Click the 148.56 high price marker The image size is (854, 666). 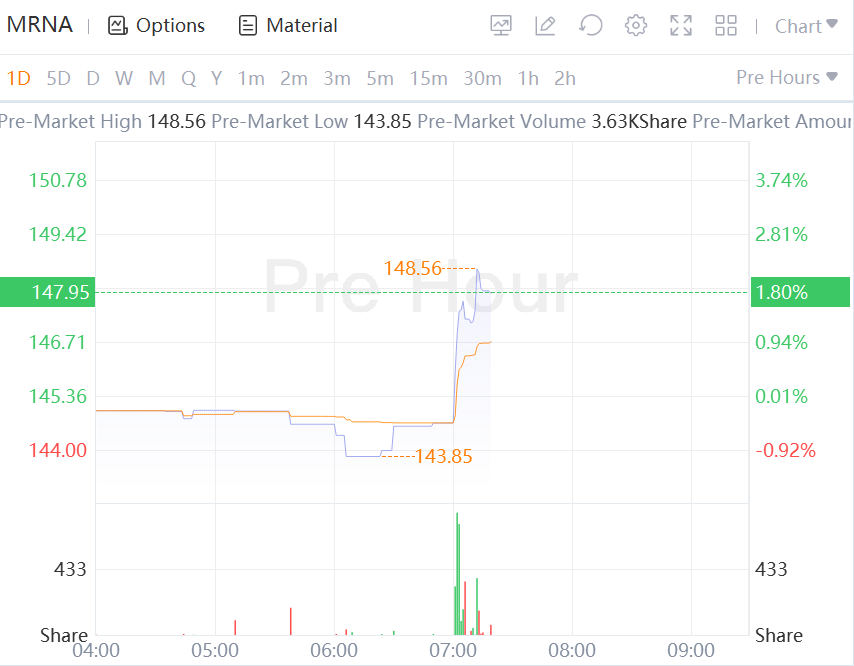(x=412, y=268)
